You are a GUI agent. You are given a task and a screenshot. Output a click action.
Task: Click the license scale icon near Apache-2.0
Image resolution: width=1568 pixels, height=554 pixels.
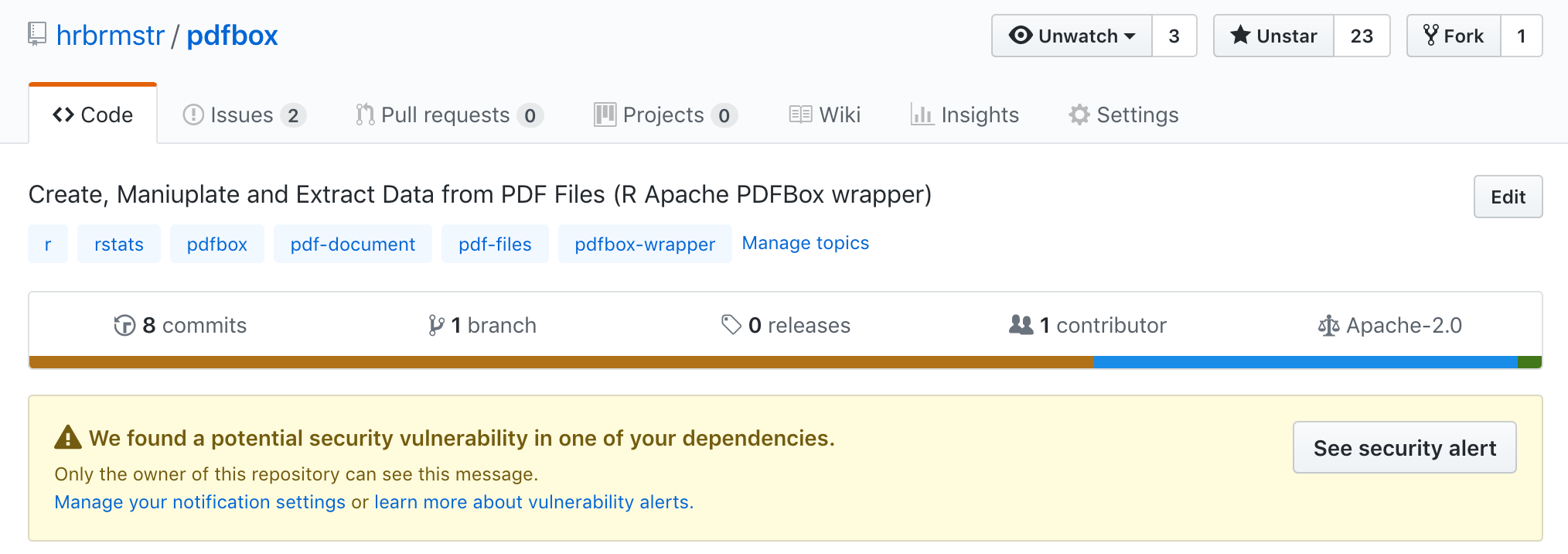(1328, 326)
